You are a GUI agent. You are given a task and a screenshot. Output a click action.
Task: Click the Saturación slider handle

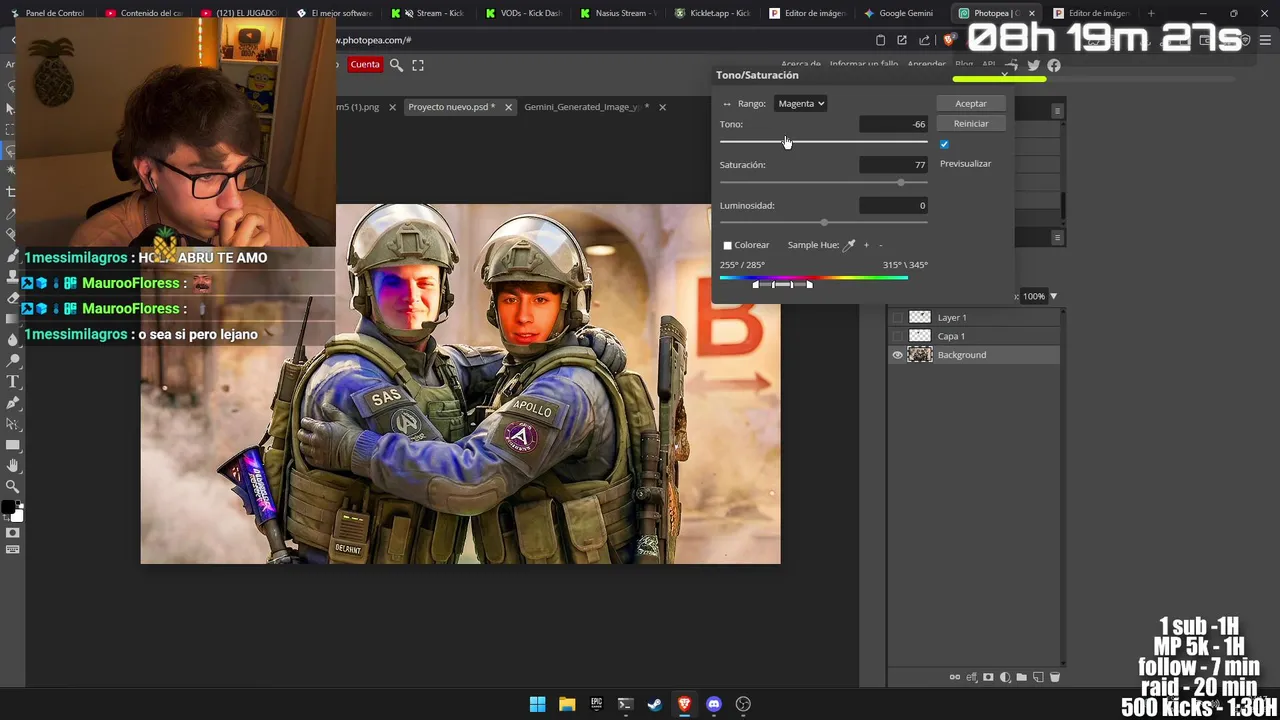point(900,182)
